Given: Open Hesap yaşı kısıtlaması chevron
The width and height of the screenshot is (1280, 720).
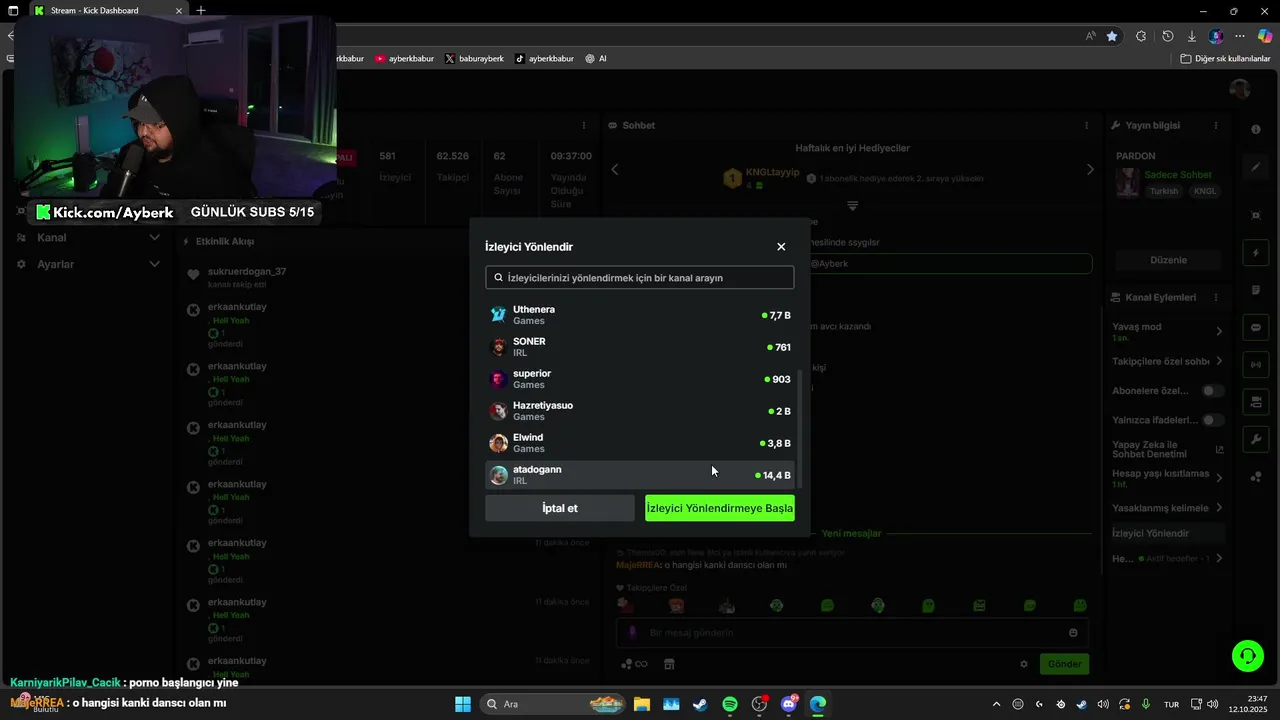Looking at the screenshot, I should click(1219, 478).
